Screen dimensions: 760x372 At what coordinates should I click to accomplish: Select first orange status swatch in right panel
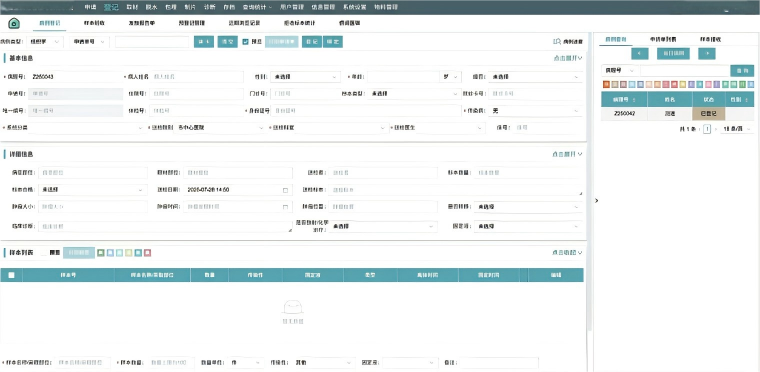606,84
